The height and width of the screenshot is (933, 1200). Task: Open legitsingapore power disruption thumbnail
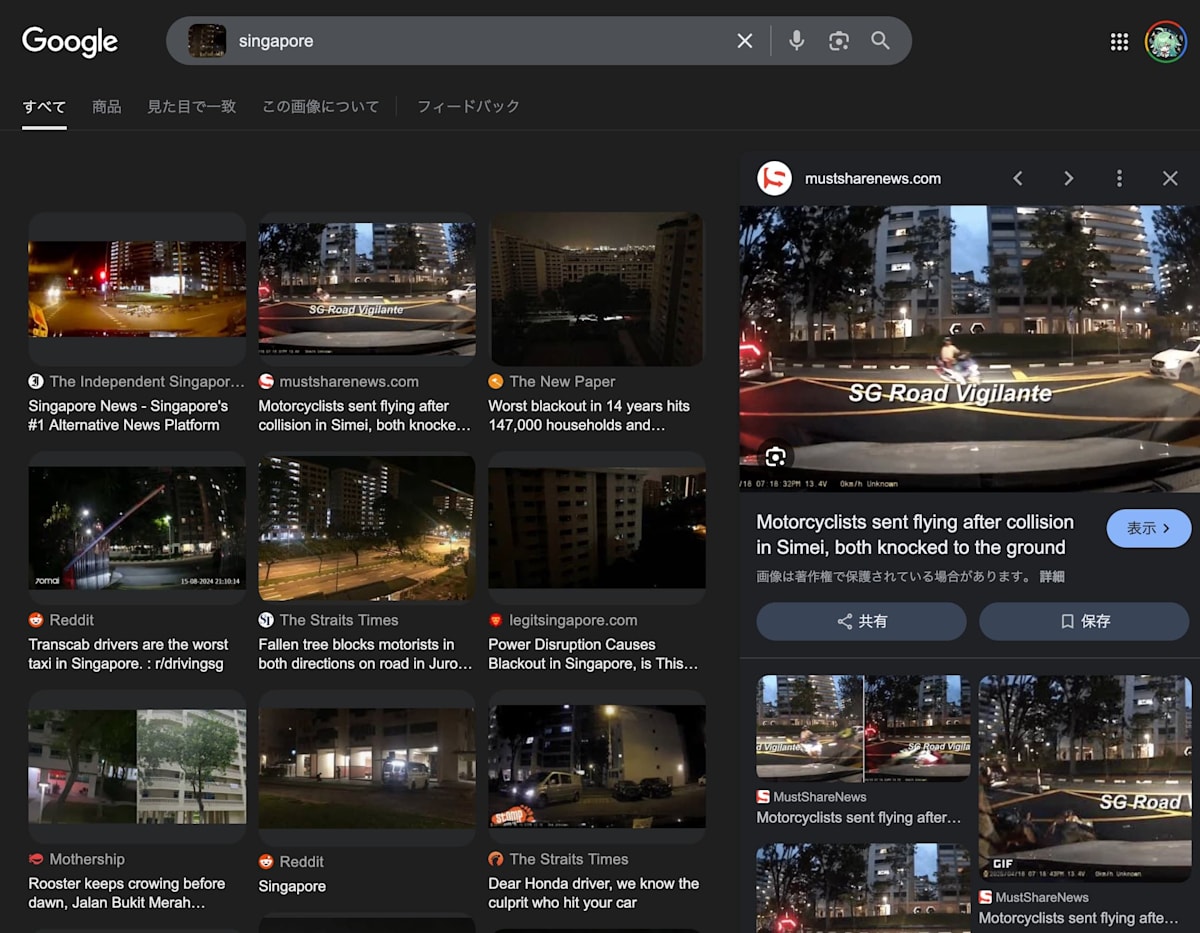(x=597, y=528)
